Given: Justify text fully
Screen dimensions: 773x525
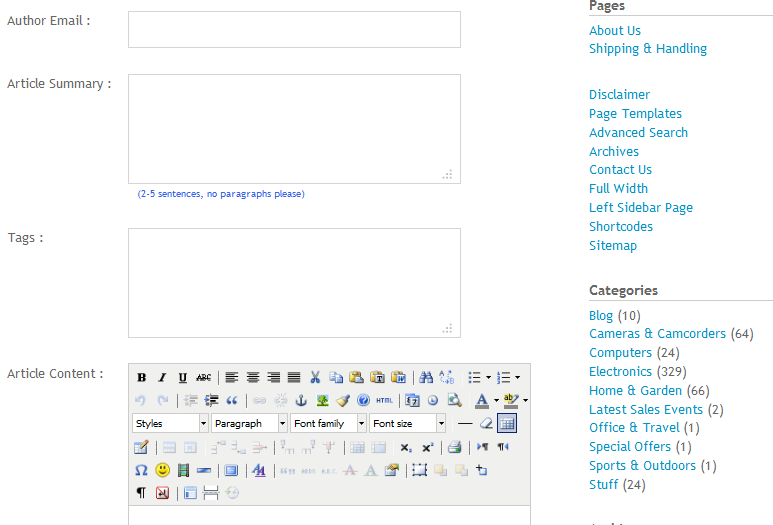Looking at the screenshot, I should pyautogui.click(x=294, y=378).
